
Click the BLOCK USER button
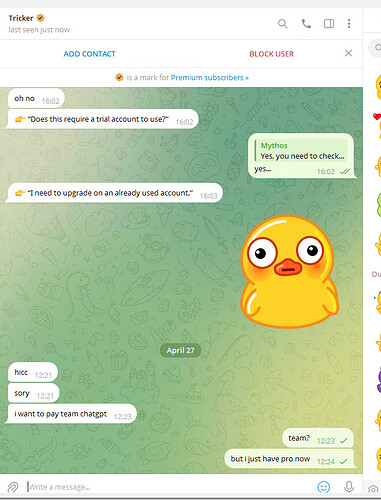tap(272, 54)
